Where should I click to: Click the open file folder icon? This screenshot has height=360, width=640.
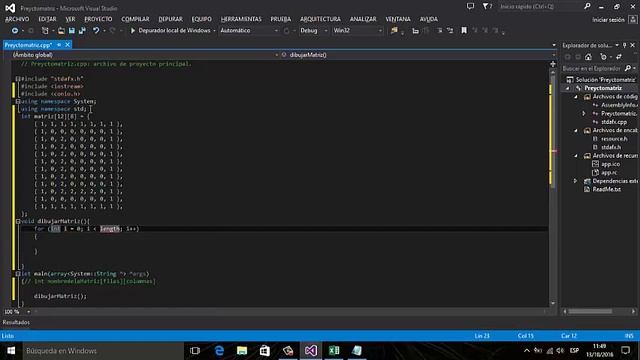[61, 31]
